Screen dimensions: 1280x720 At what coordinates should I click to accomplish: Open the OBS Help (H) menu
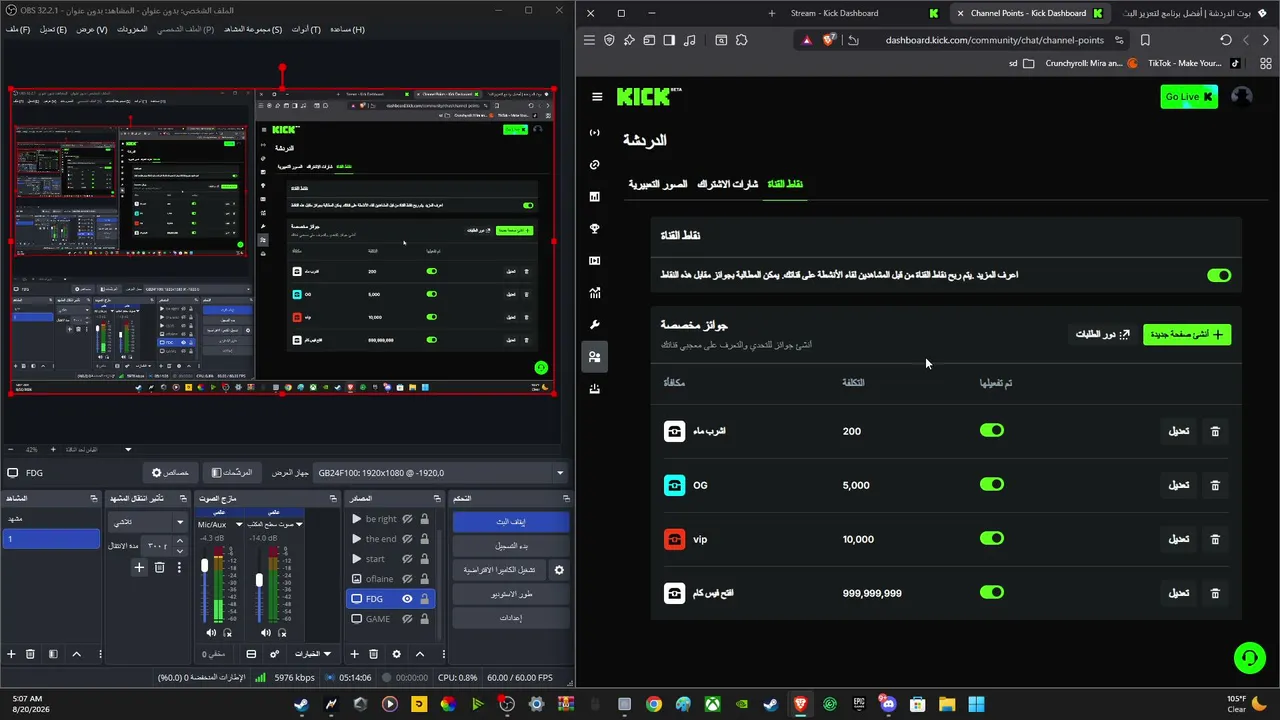point(347,29)
